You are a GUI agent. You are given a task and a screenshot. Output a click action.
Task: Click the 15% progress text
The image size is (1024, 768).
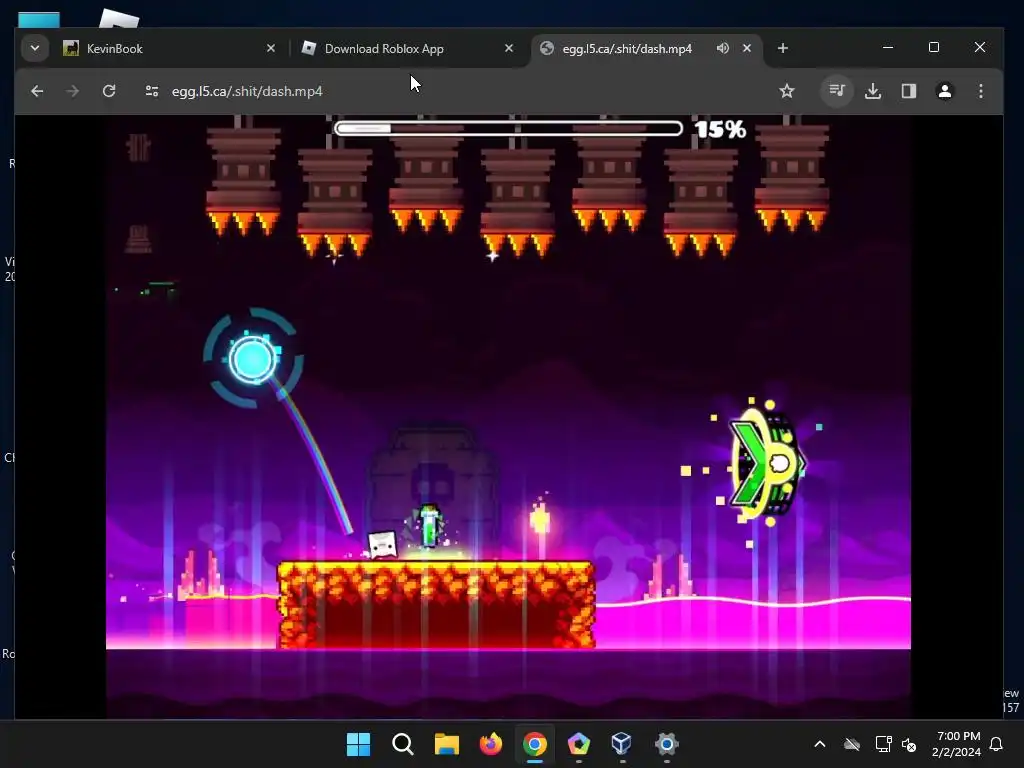[x=720, y=129]
